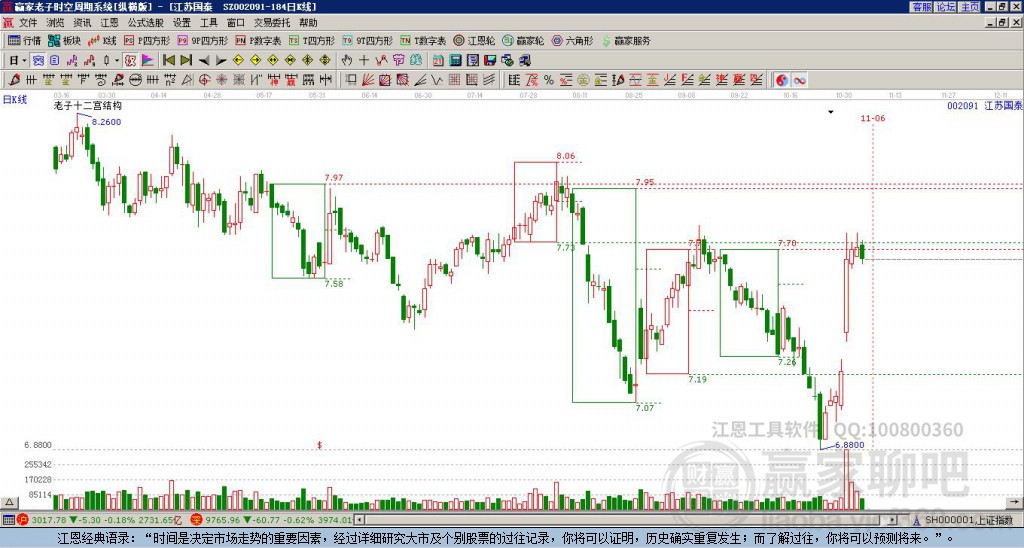Open the P数字表 tool
1024x548 pixels.
258,40
